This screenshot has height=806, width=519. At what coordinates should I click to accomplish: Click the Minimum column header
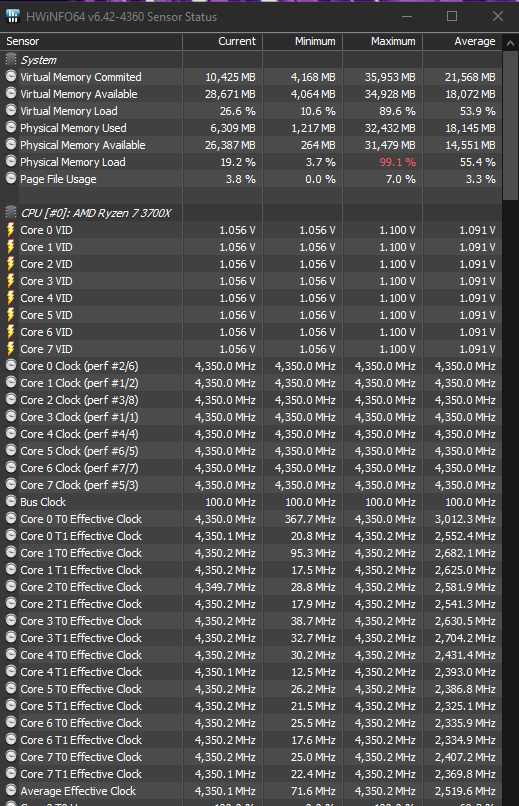click(x=303, y=41)
